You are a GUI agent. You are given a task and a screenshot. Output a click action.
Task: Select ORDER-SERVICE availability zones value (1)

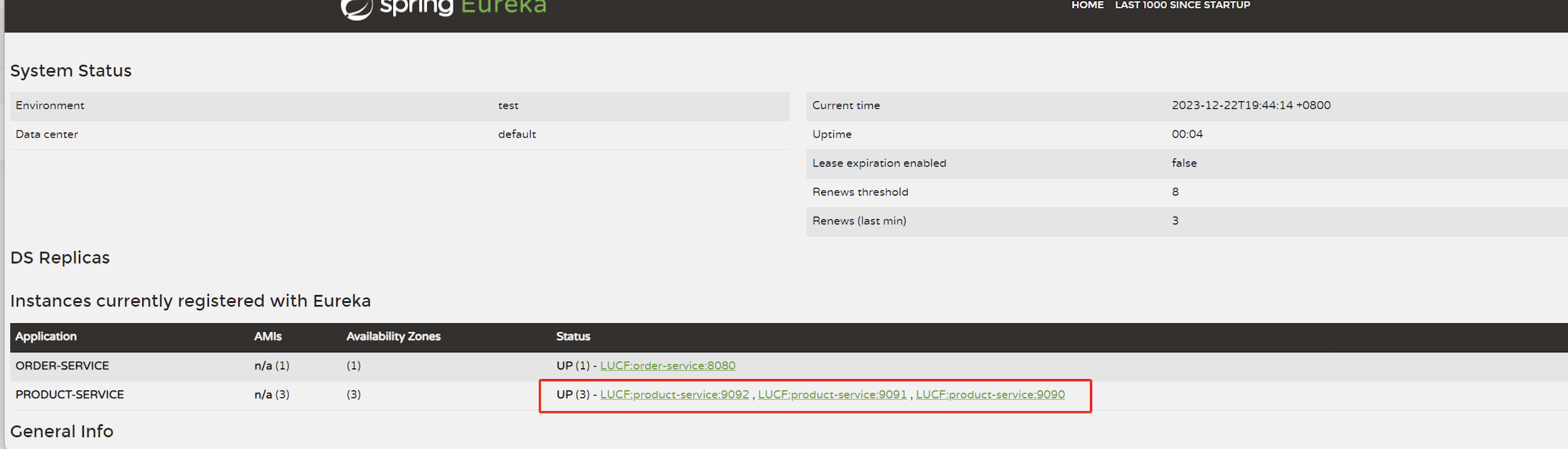[353, 366]
